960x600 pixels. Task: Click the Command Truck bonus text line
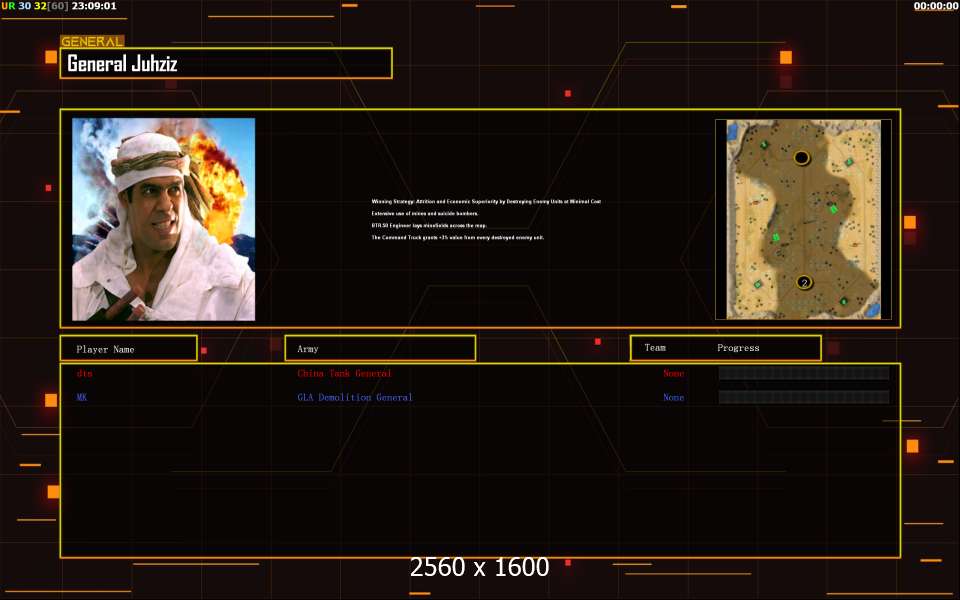tap(457, 238)
